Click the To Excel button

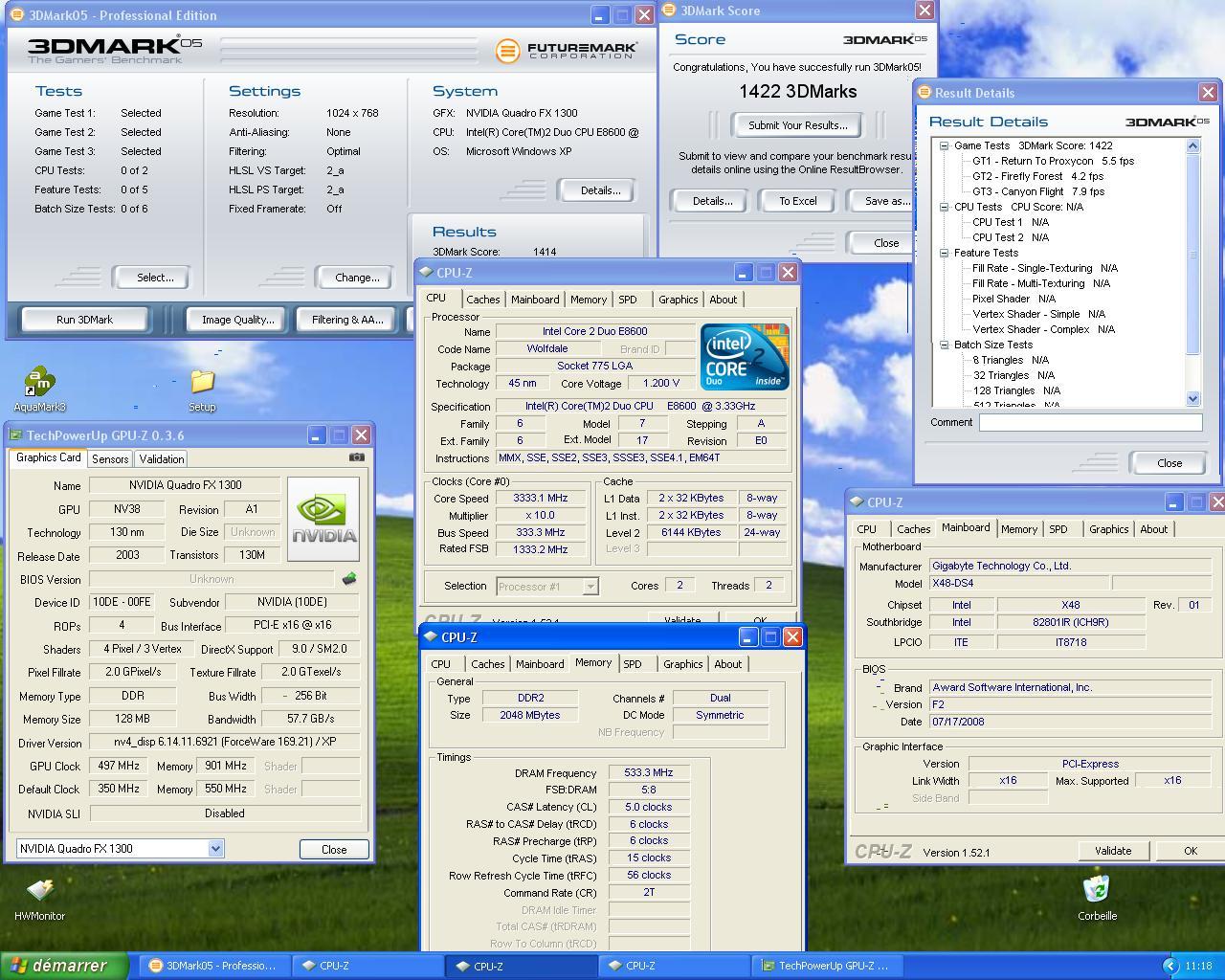tap(797, 201)
